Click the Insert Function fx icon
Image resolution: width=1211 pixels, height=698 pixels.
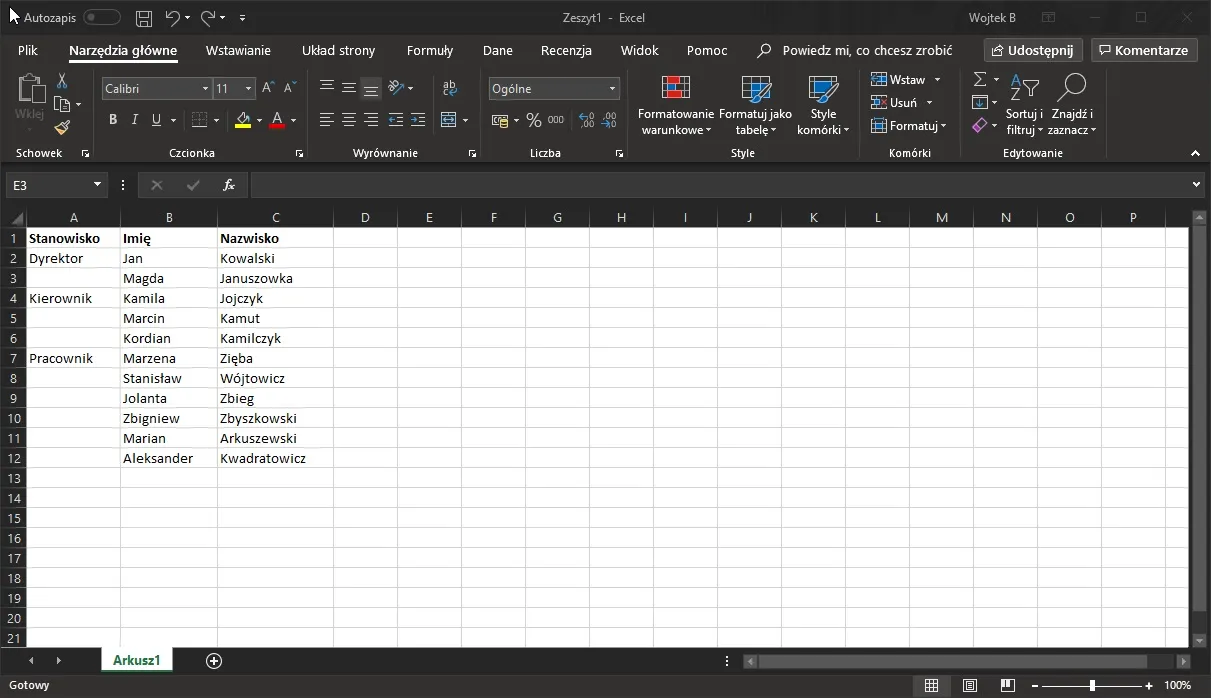tap(229, 185)
